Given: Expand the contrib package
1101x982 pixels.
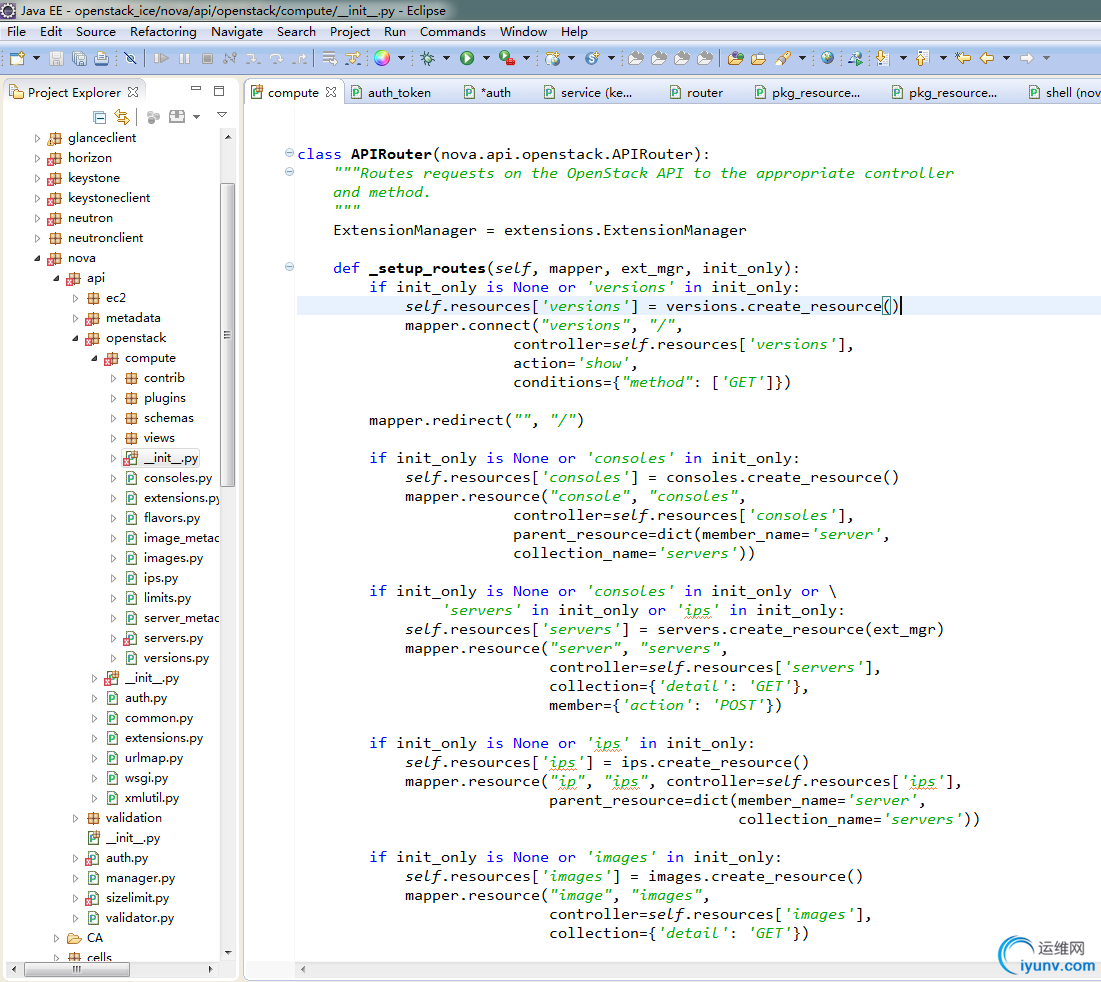Looking at the screenshot, I should click(x=113, y=378).
